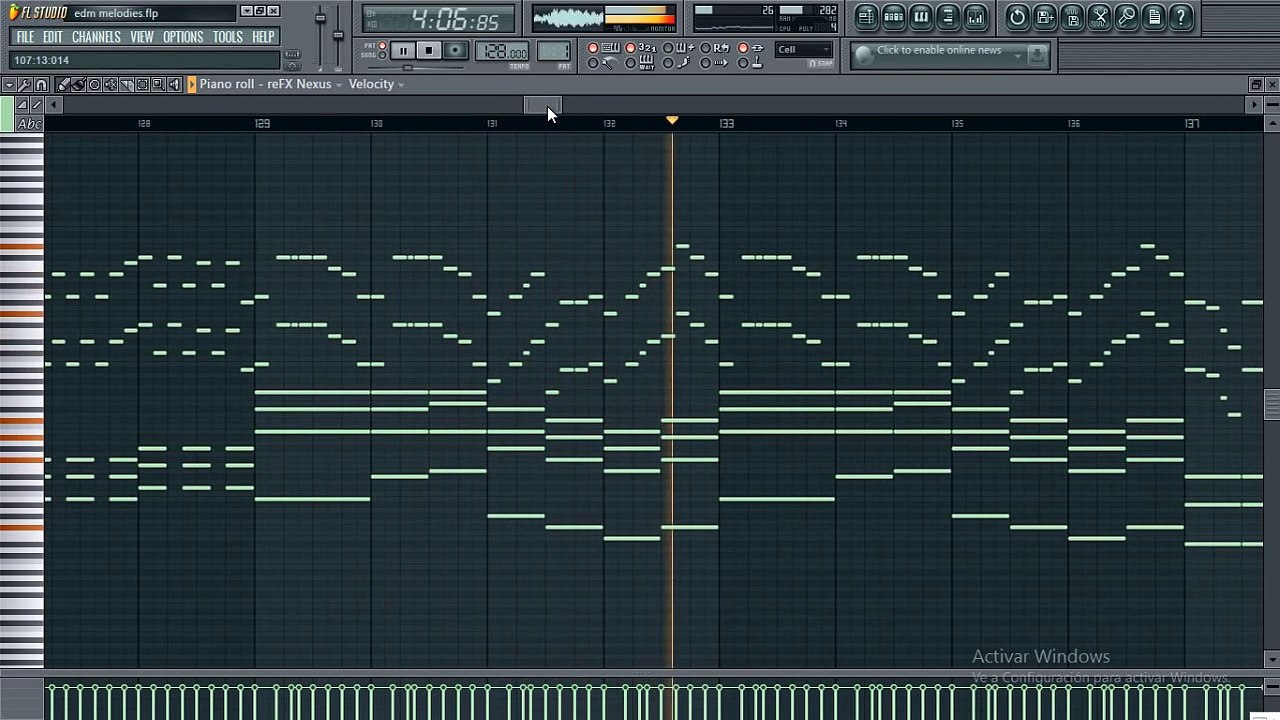
Task: Open the Step Sequencer window
Action: point(894,17)
